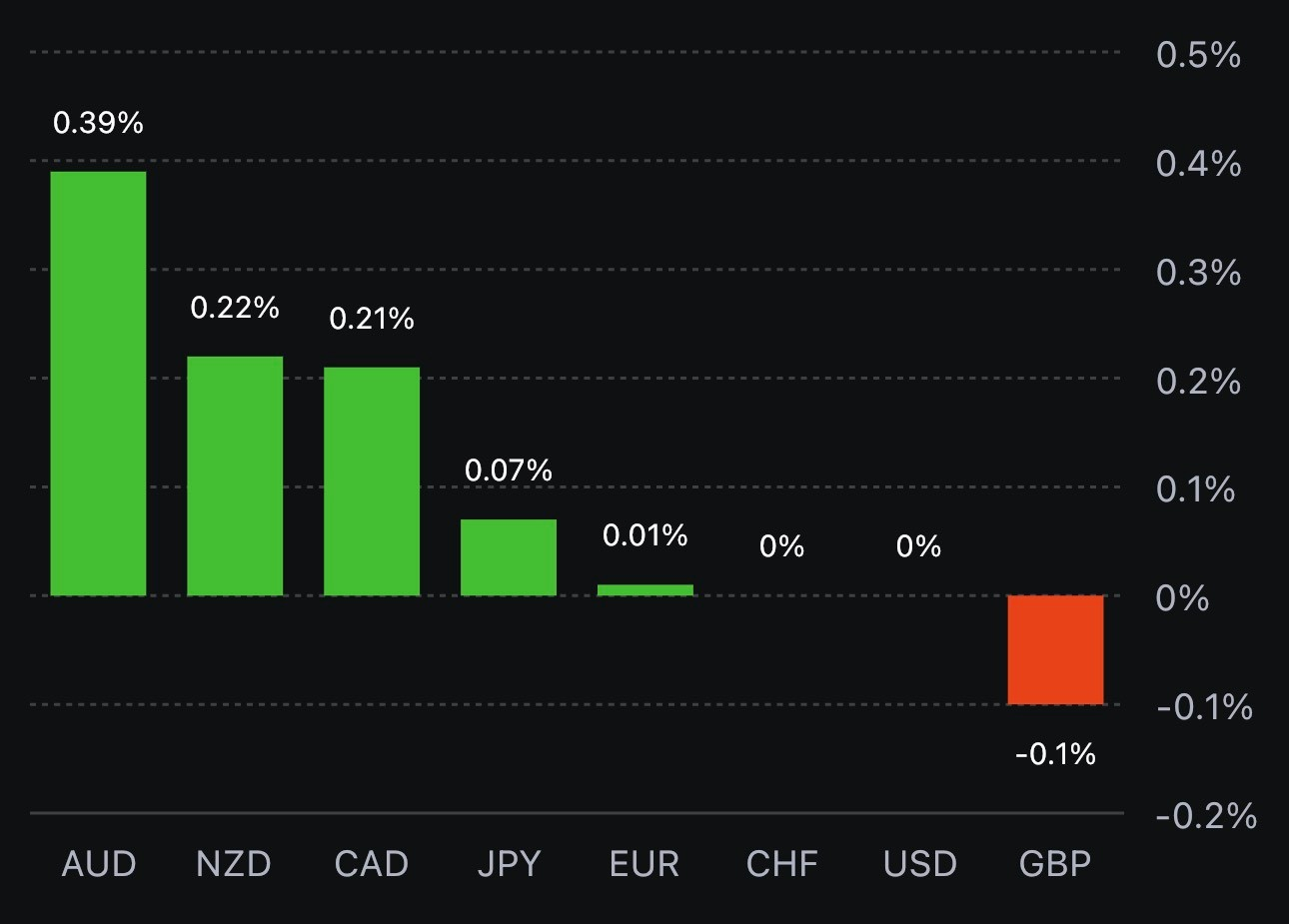Click the green NZD bar
Image resolution: width=1289 pixels, height=924 pixels.
point(235,475)
